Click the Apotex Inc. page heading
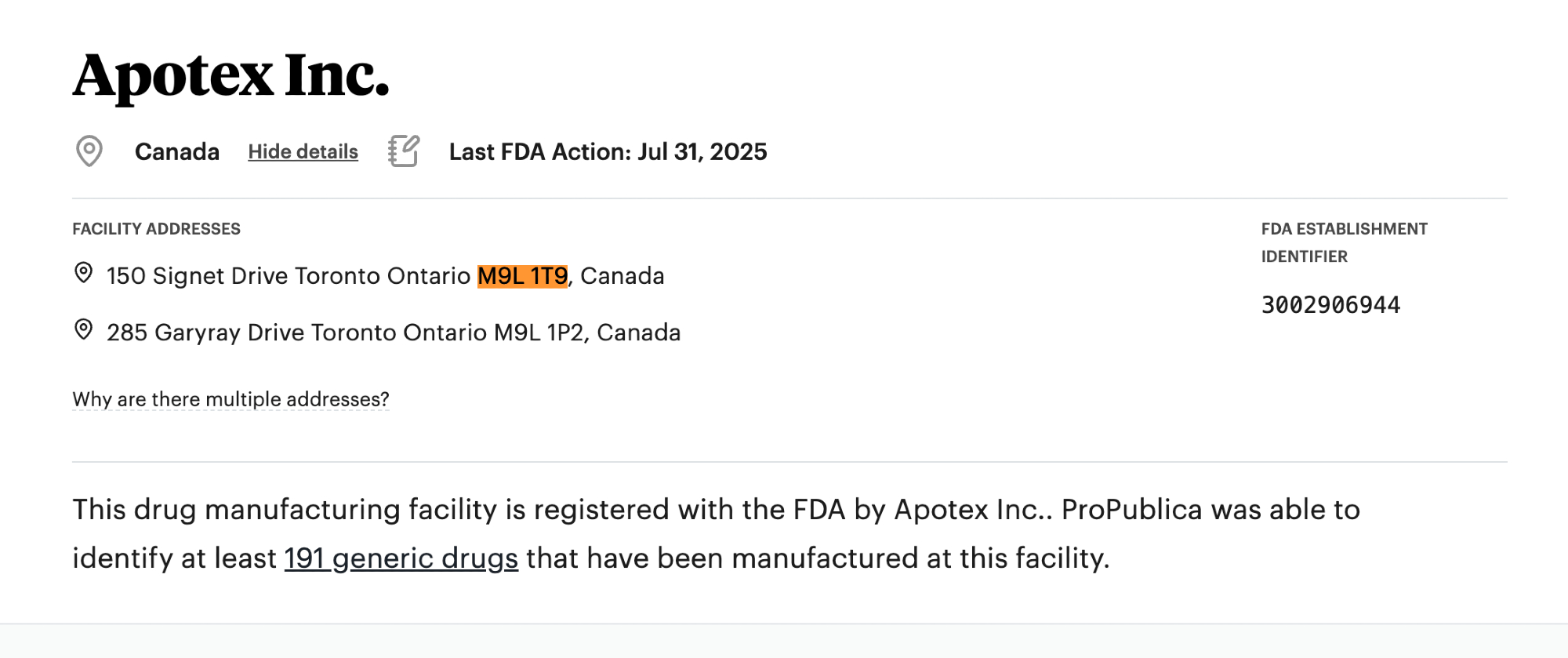 pos(230,76)
